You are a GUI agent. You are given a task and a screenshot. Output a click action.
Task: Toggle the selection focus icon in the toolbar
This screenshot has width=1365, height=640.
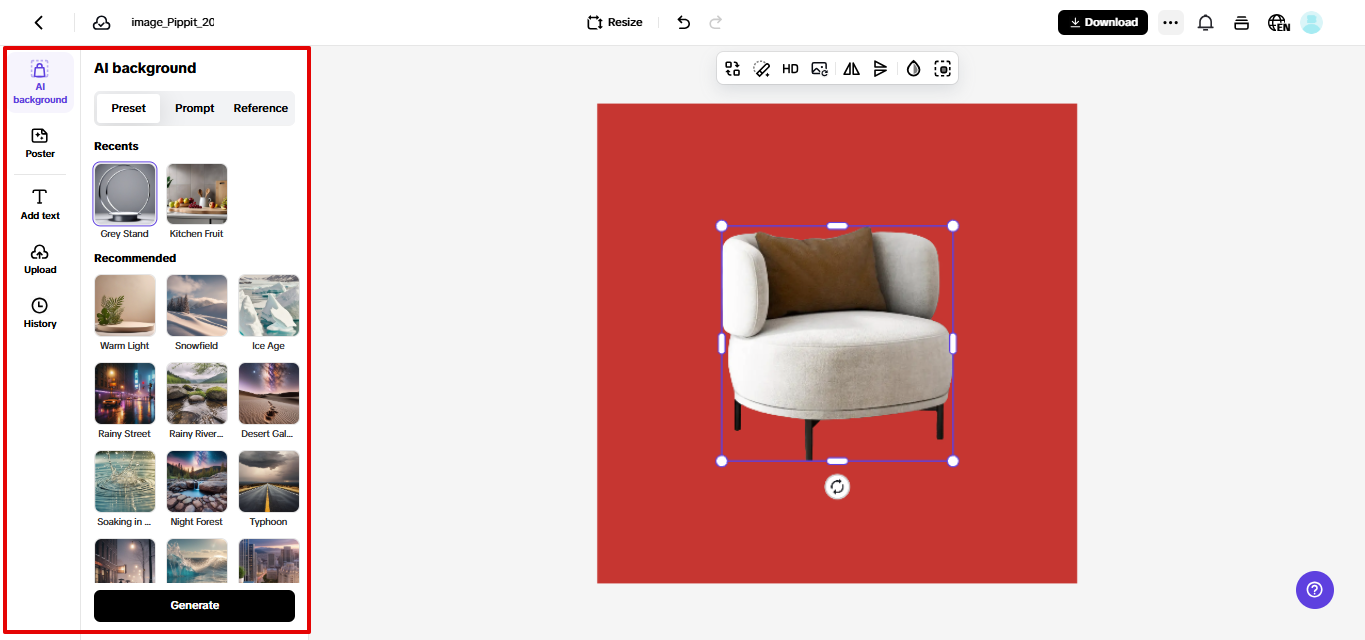coord(942,68)
